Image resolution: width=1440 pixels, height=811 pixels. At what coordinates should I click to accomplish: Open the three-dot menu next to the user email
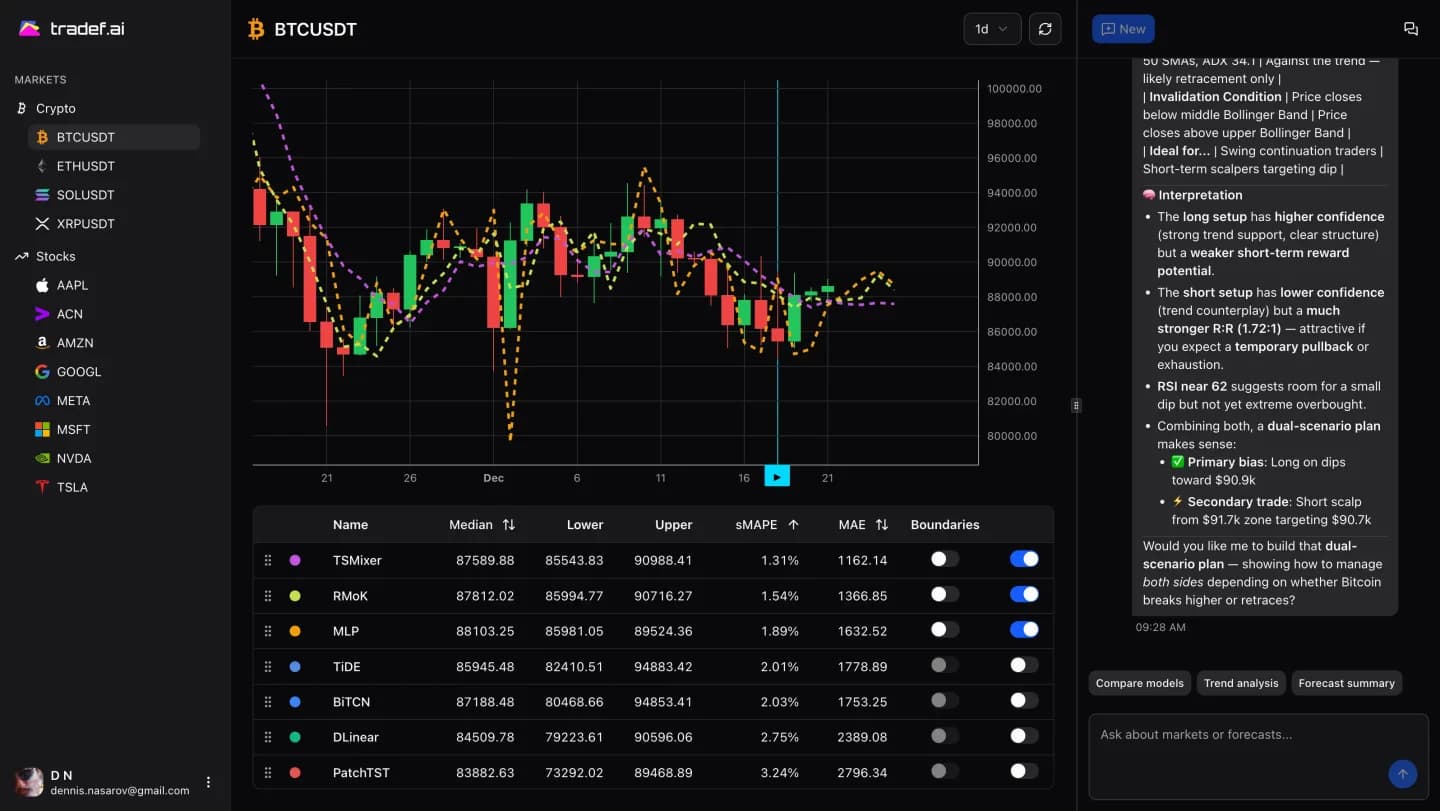pos(208,782)
